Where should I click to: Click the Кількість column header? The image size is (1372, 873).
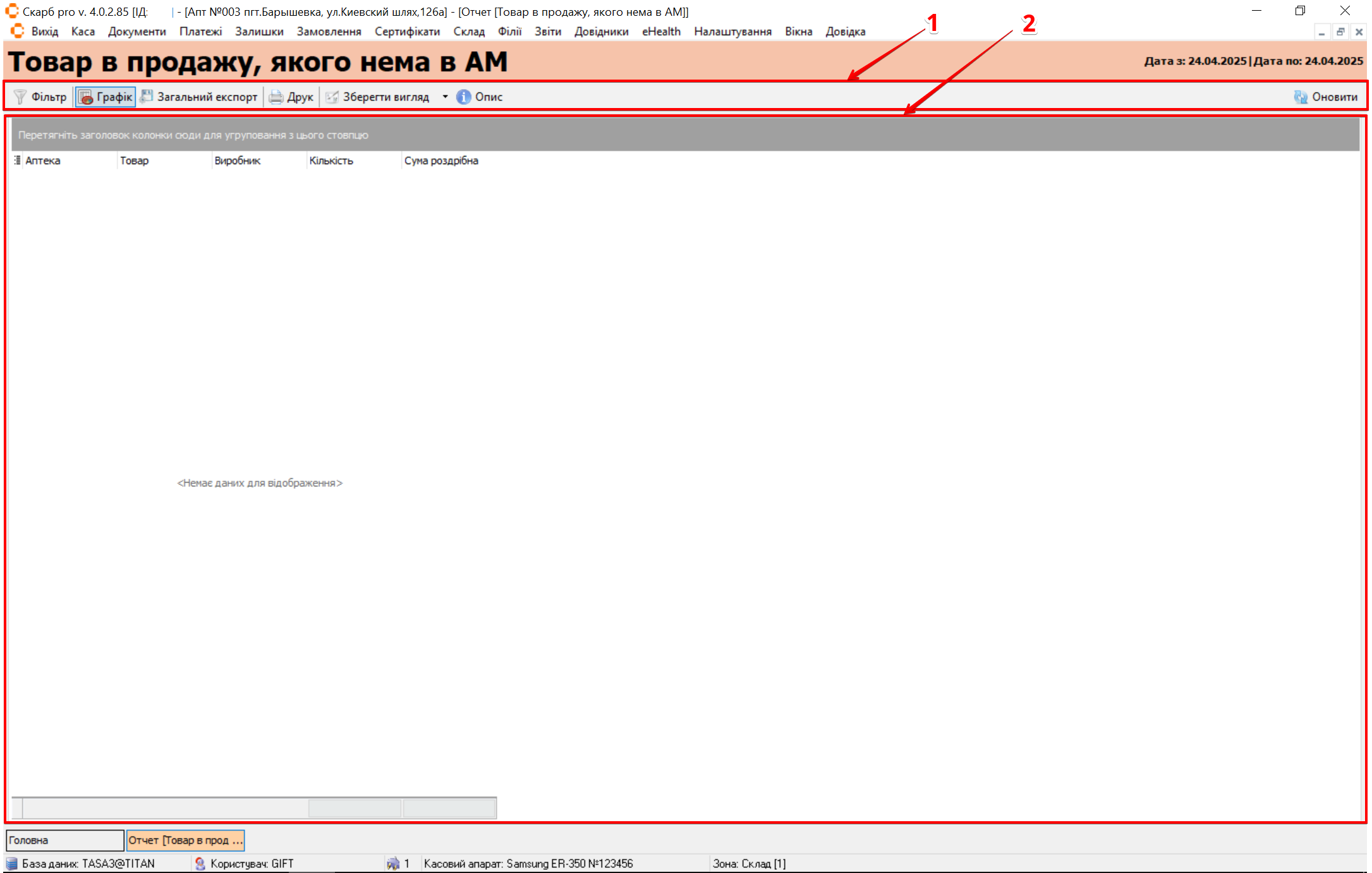(x=331, y=160)
